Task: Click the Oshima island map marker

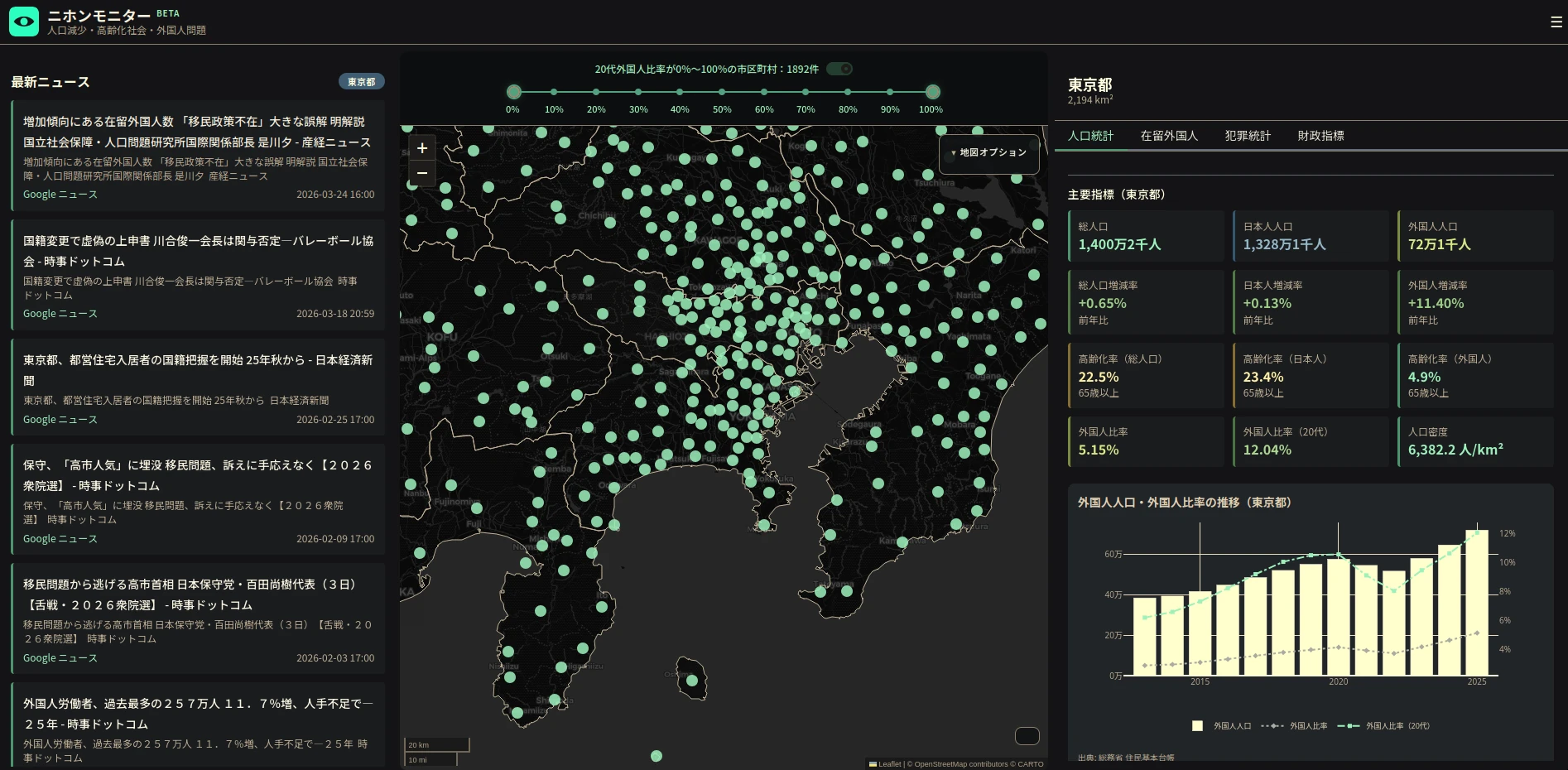Action: 693,681
